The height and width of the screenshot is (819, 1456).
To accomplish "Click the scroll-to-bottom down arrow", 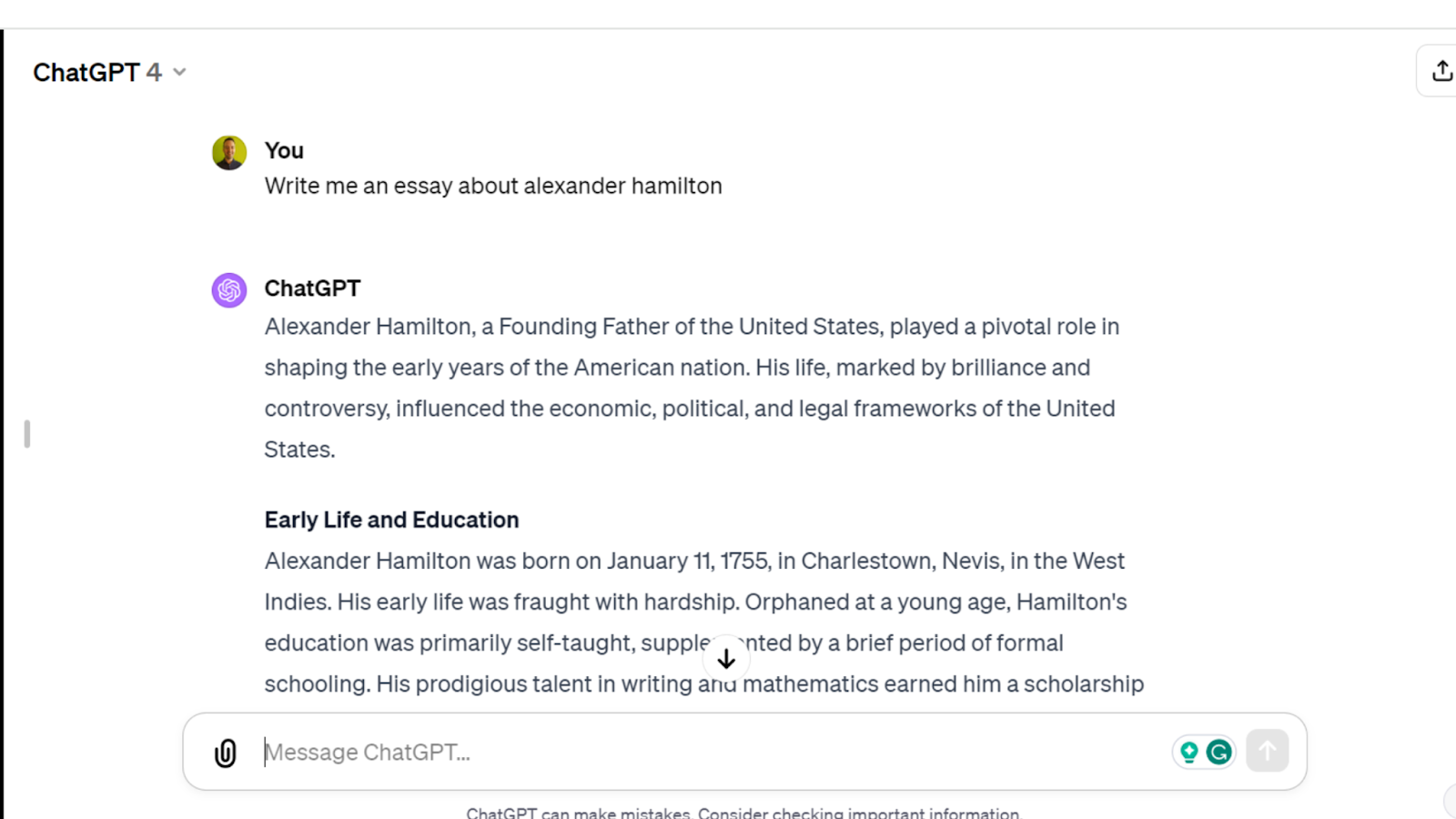I will (726, 659).
